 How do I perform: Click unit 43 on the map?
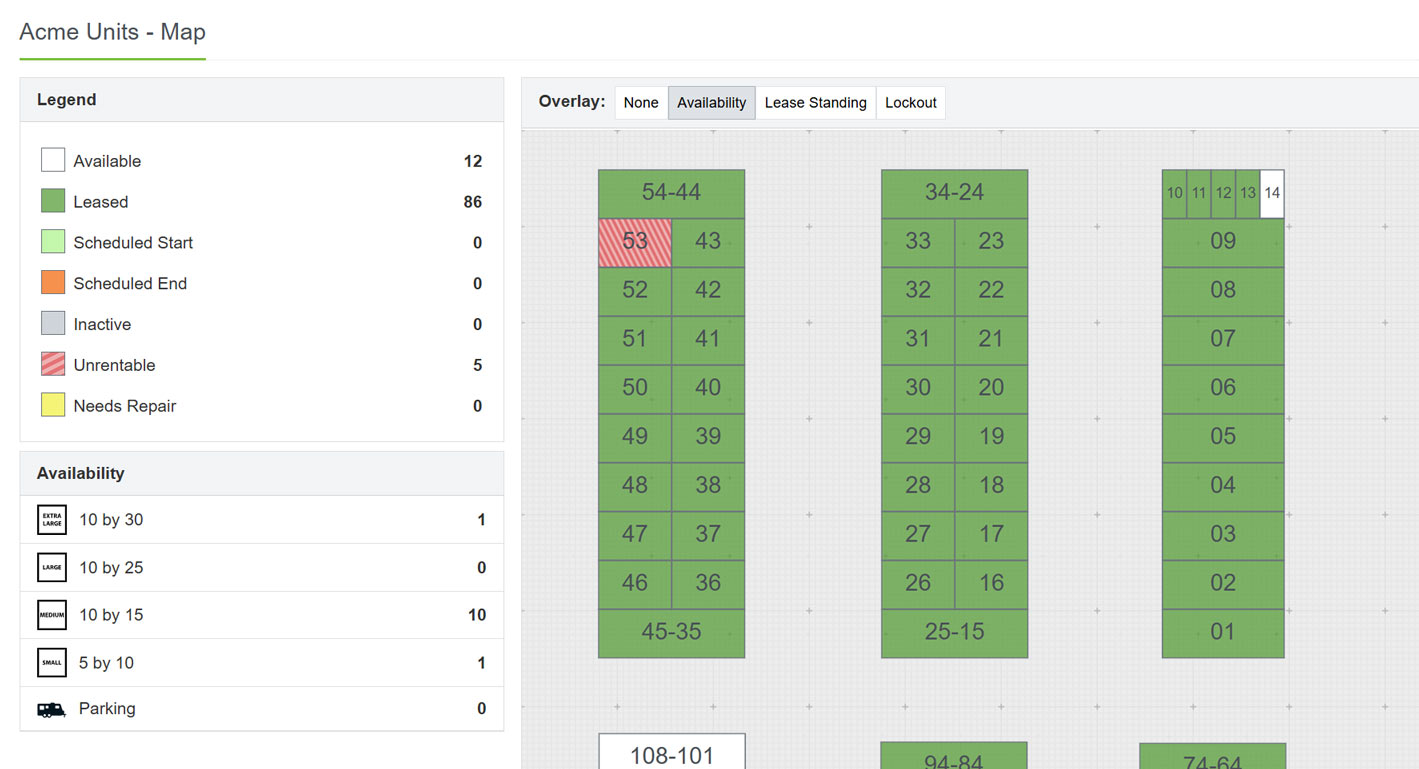708,242
